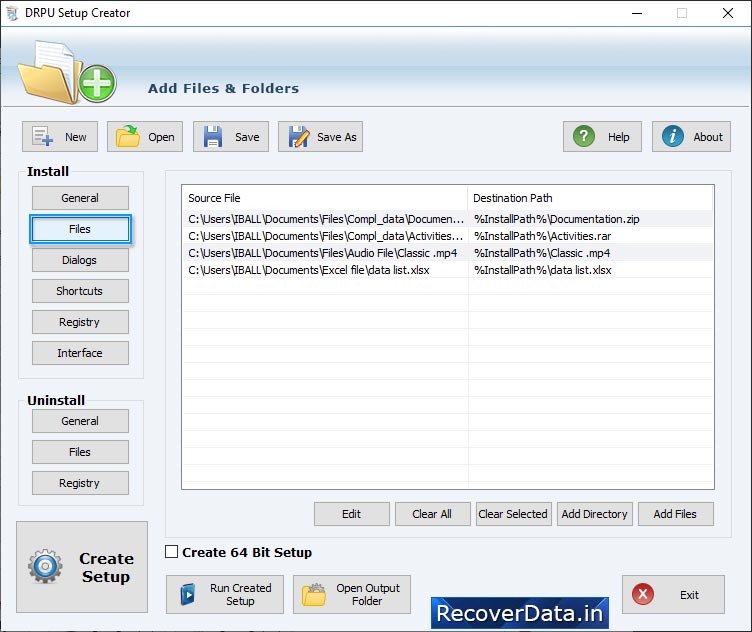Click the Save floppy disk icon
Image resolution: width=752 pixels, height=632 pixels.
(x=212, y=137)
